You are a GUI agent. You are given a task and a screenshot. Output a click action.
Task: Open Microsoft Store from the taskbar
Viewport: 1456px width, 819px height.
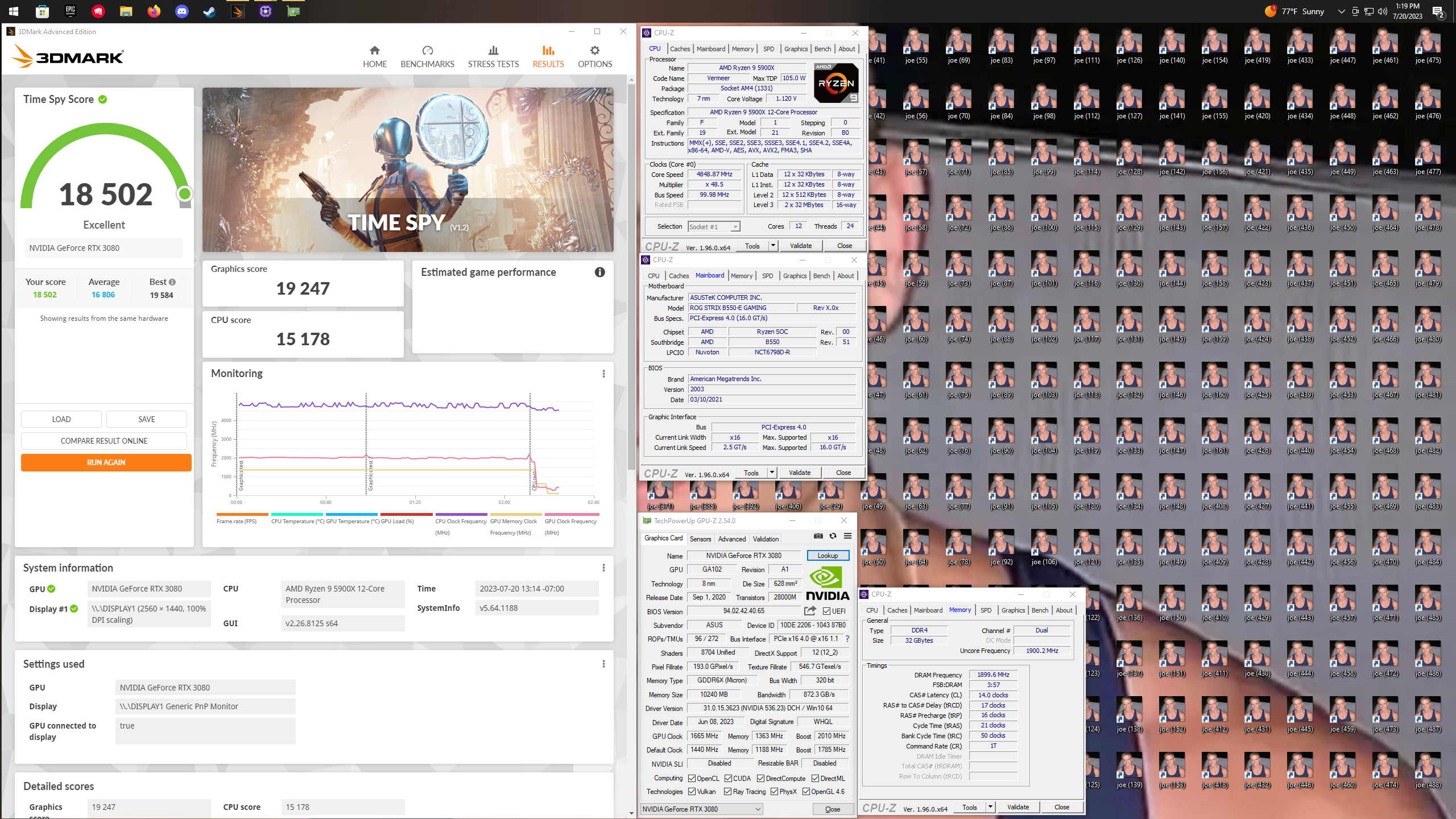pos(43,11)
